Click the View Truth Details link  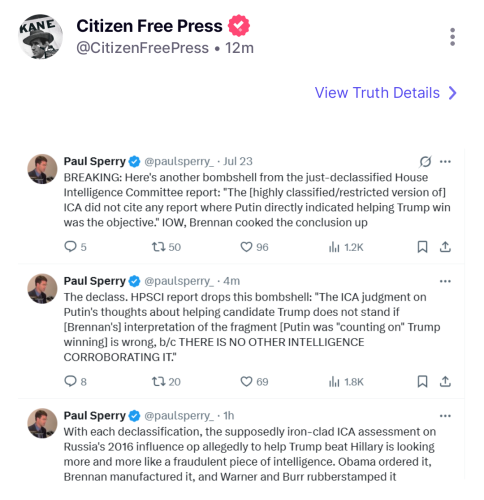[x=377, y=93]
